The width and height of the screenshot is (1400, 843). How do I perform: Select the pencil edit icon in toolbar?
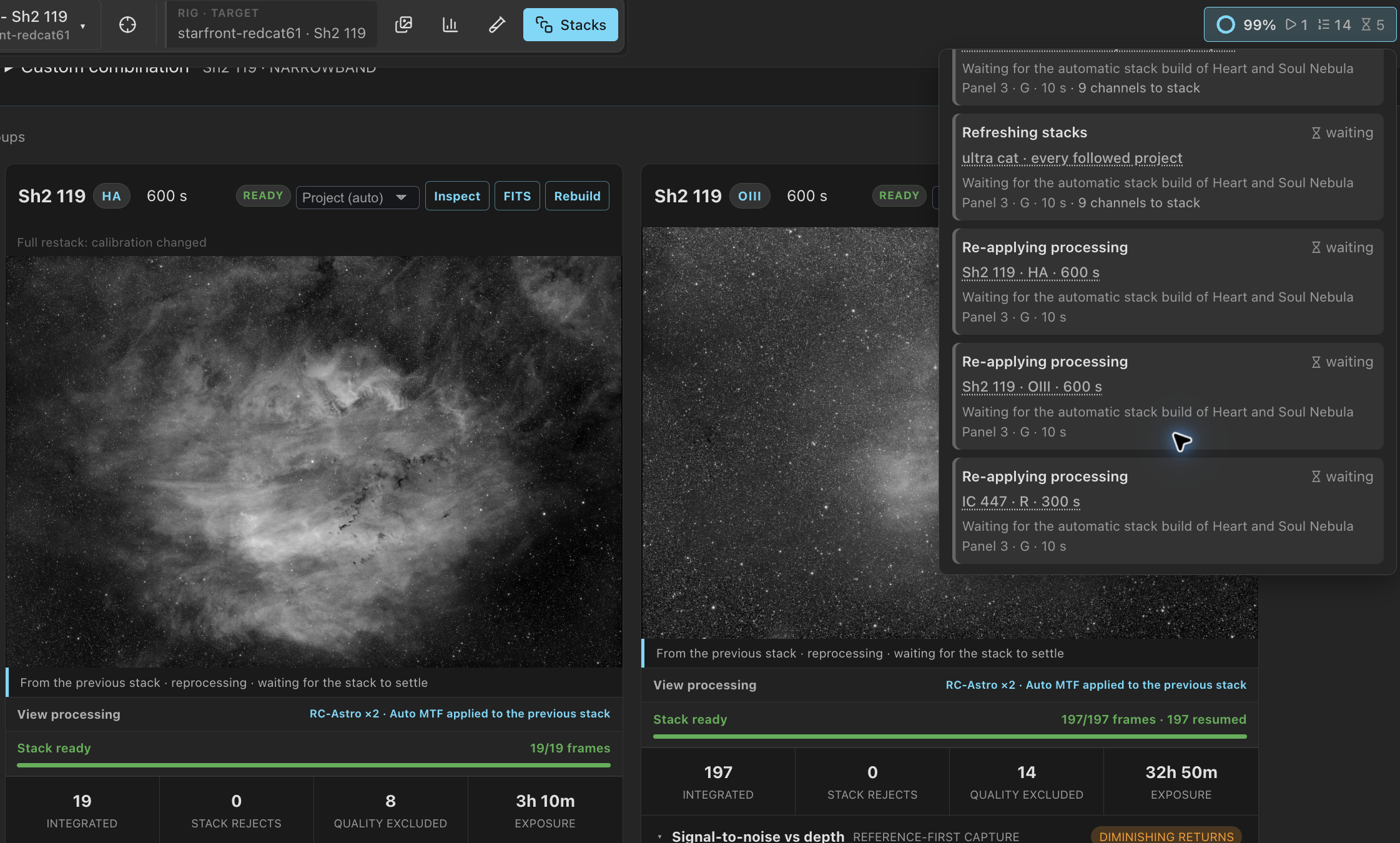(496, 25)
